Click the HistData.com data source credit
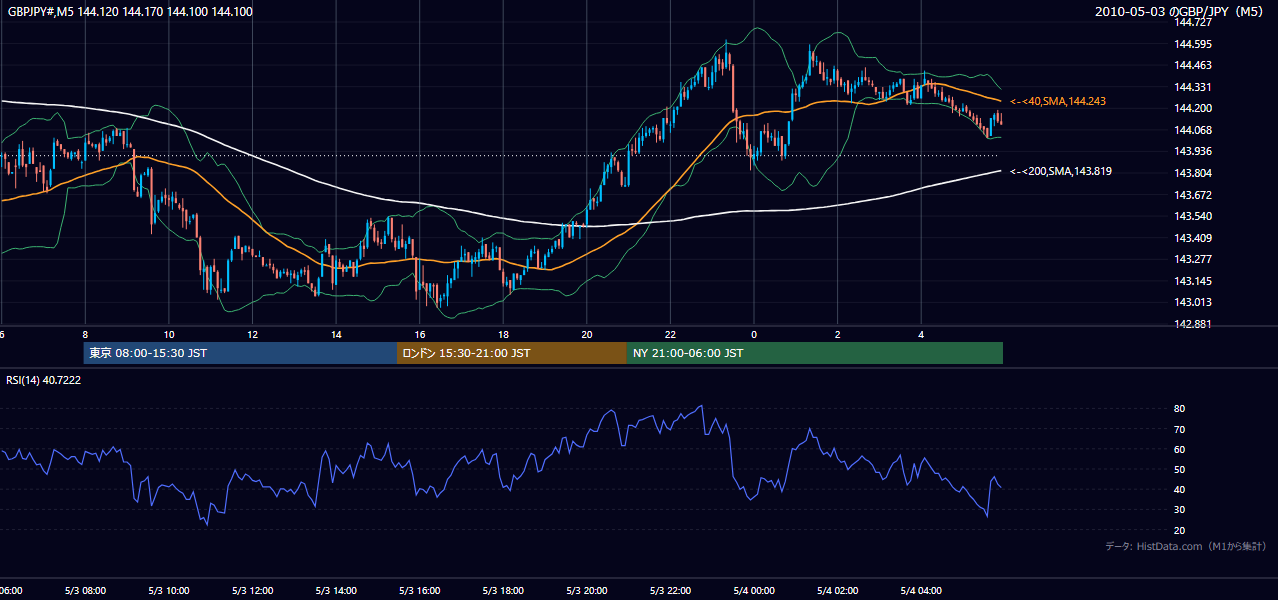 tap(1186, 546)
